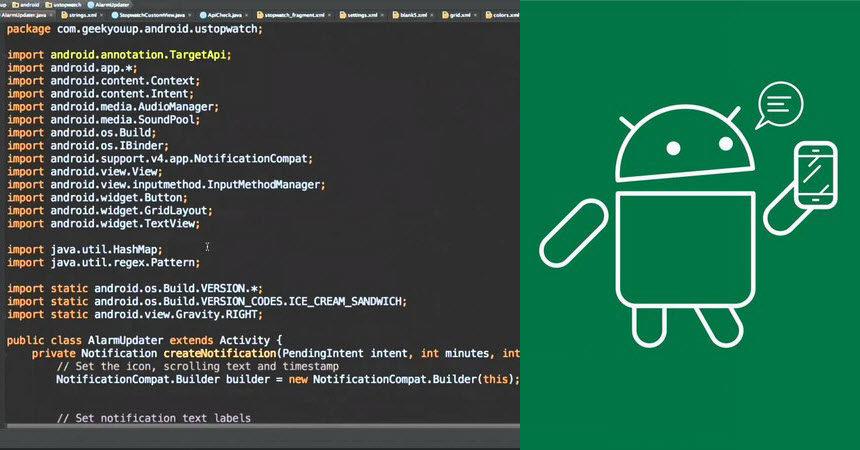Click the android.media.SoundPool import
860x450 pixels.
pos(103,120)
